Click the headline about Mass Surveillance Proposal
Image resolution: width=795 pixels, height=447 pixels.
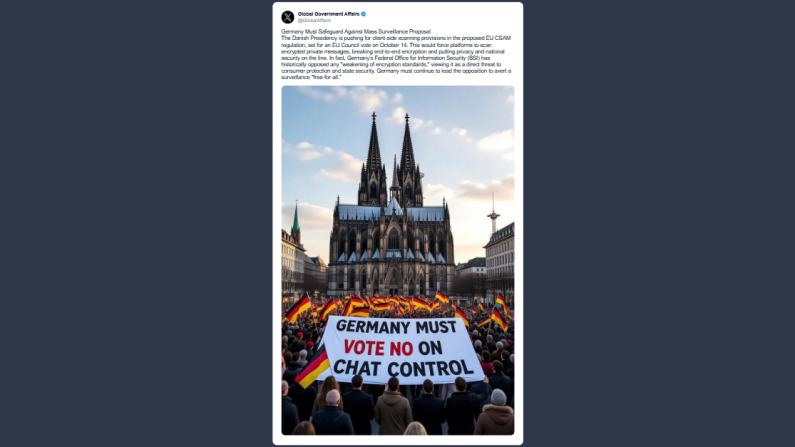coord(356,31)
